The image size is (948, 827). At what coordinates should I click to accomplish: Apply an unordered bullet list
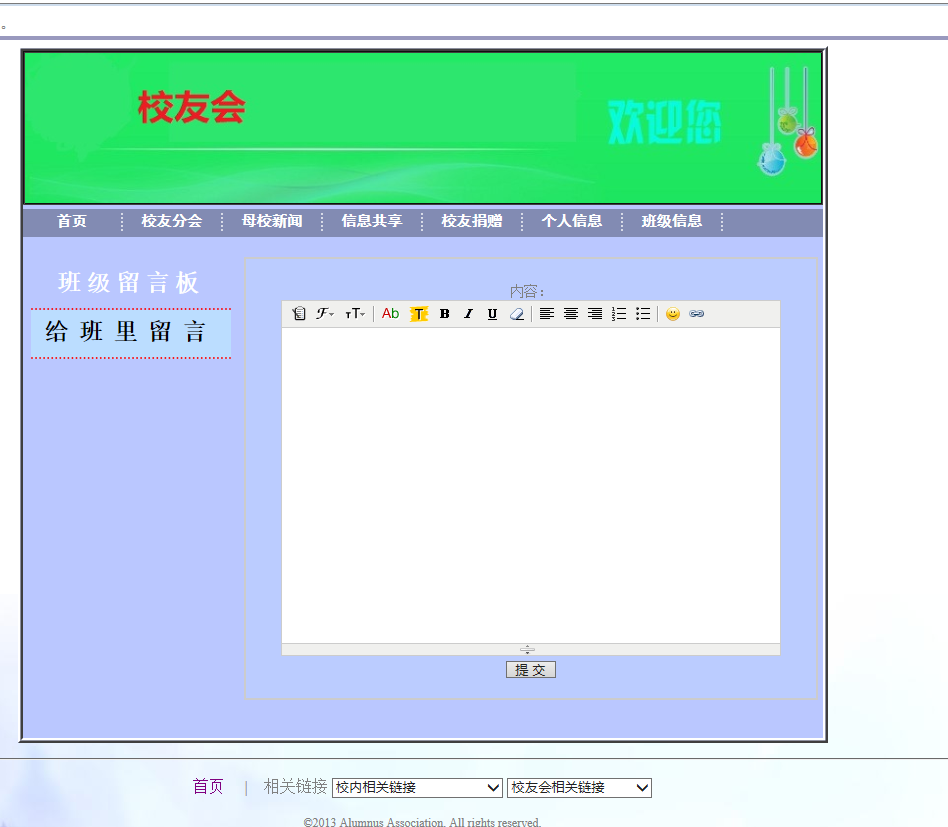click(x=642, y=313)
